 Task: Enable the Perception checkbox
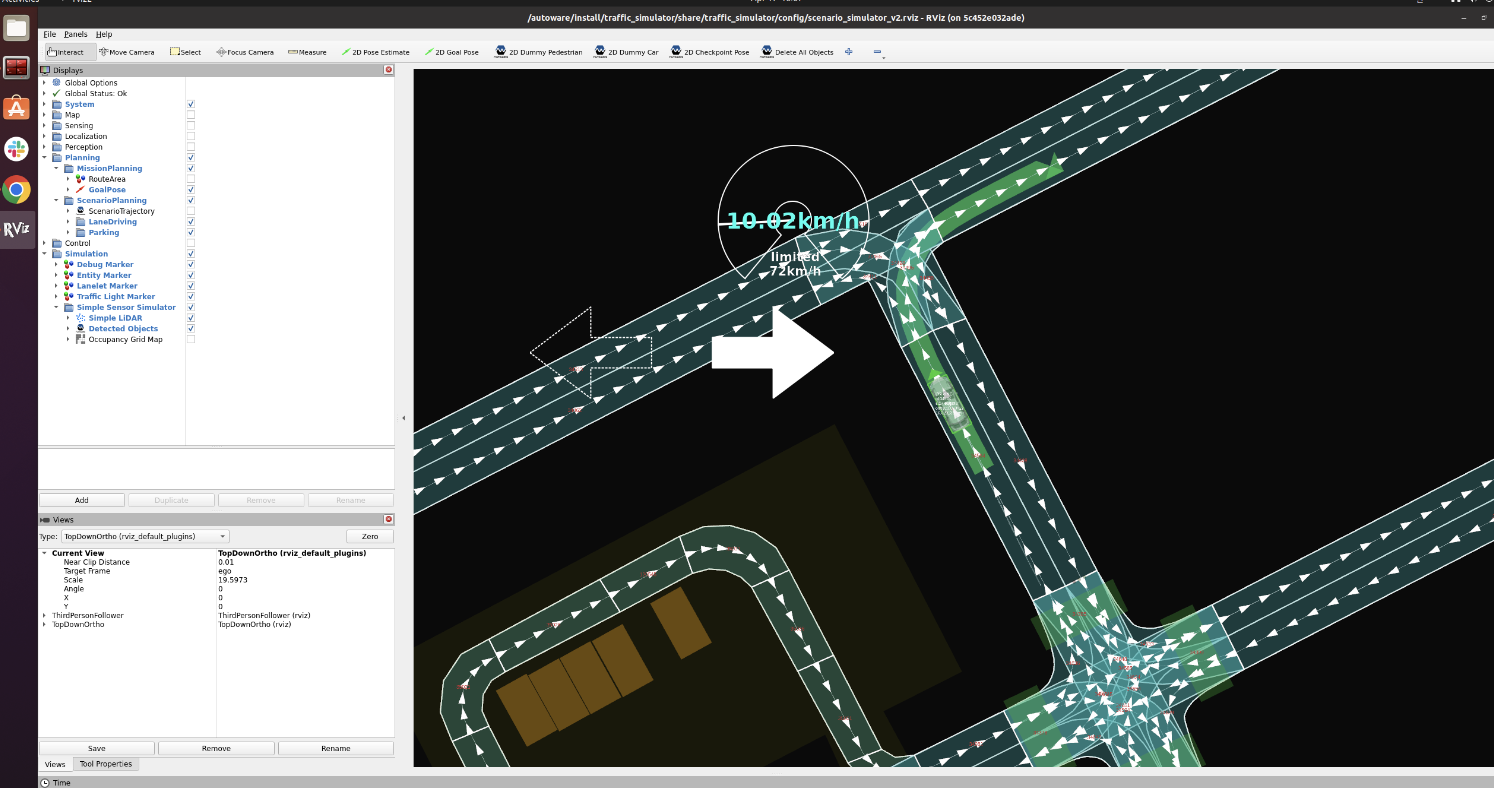click(190, 147)
